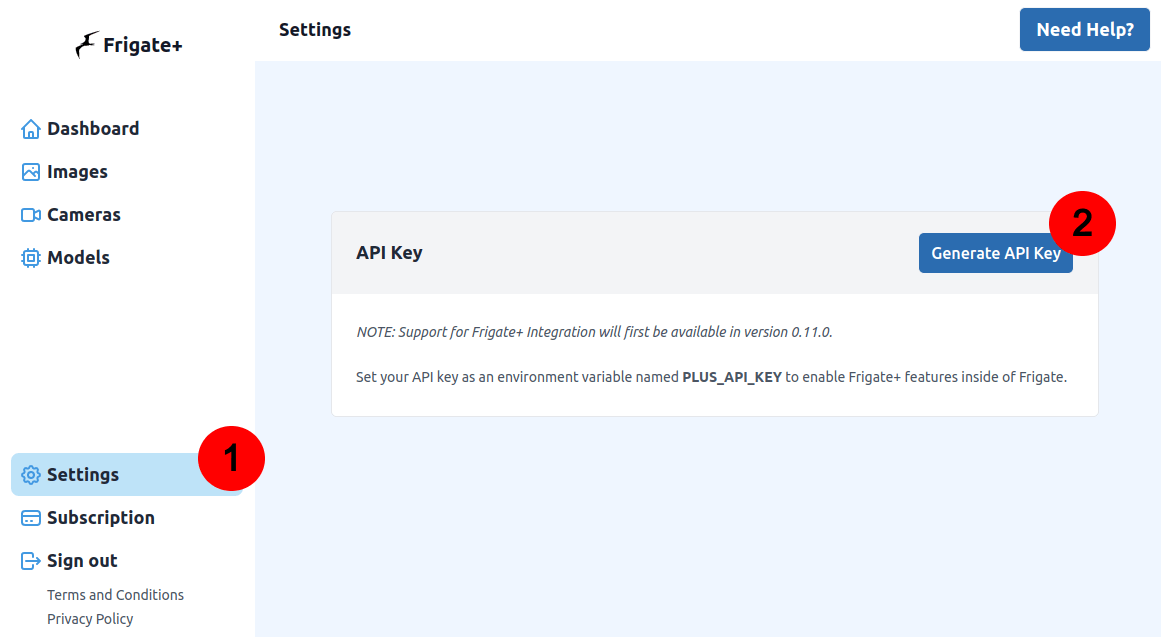Go to the Models page
Image resolution: width=1161 pixels, height=637 pixels.
(79, 257)
